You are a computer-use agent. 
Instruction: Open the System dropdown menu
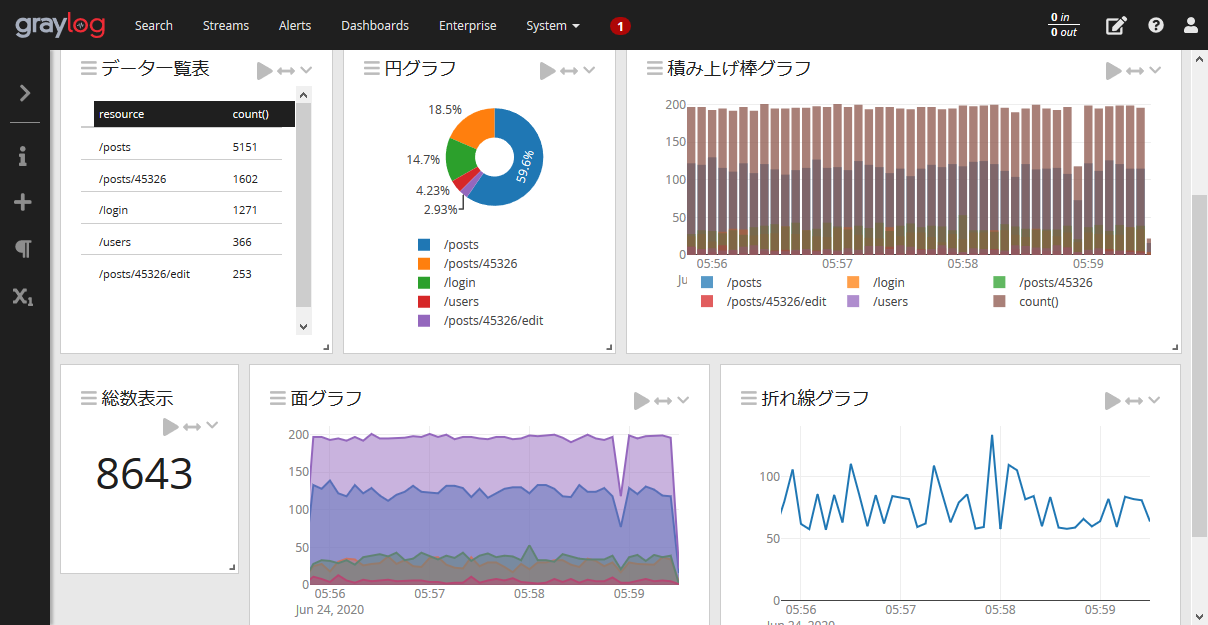552,26
